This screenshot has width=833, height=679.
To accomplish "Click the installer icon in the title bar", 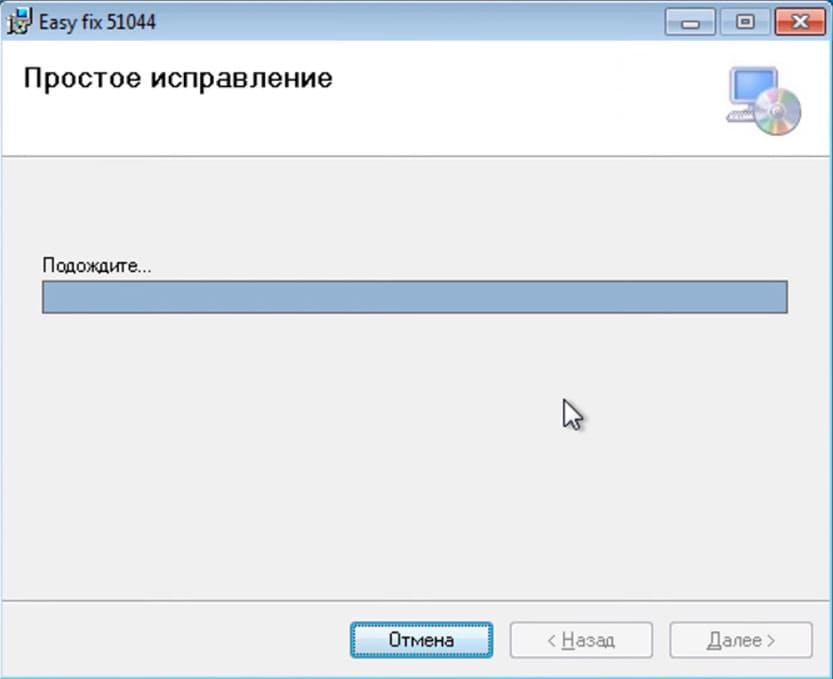I will (x=20, y=21).
